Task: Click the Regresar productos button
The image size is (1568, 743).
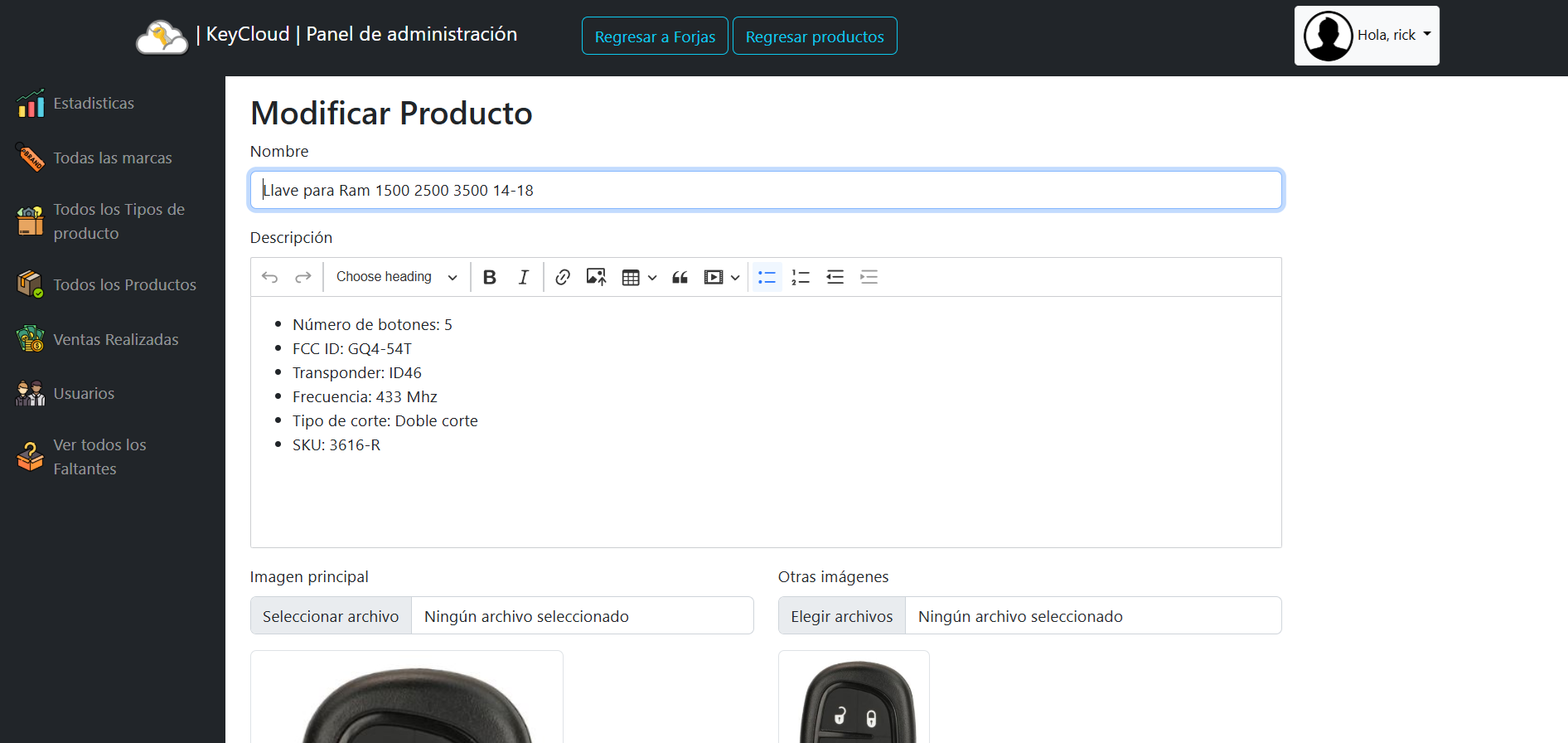Action: 814,36
